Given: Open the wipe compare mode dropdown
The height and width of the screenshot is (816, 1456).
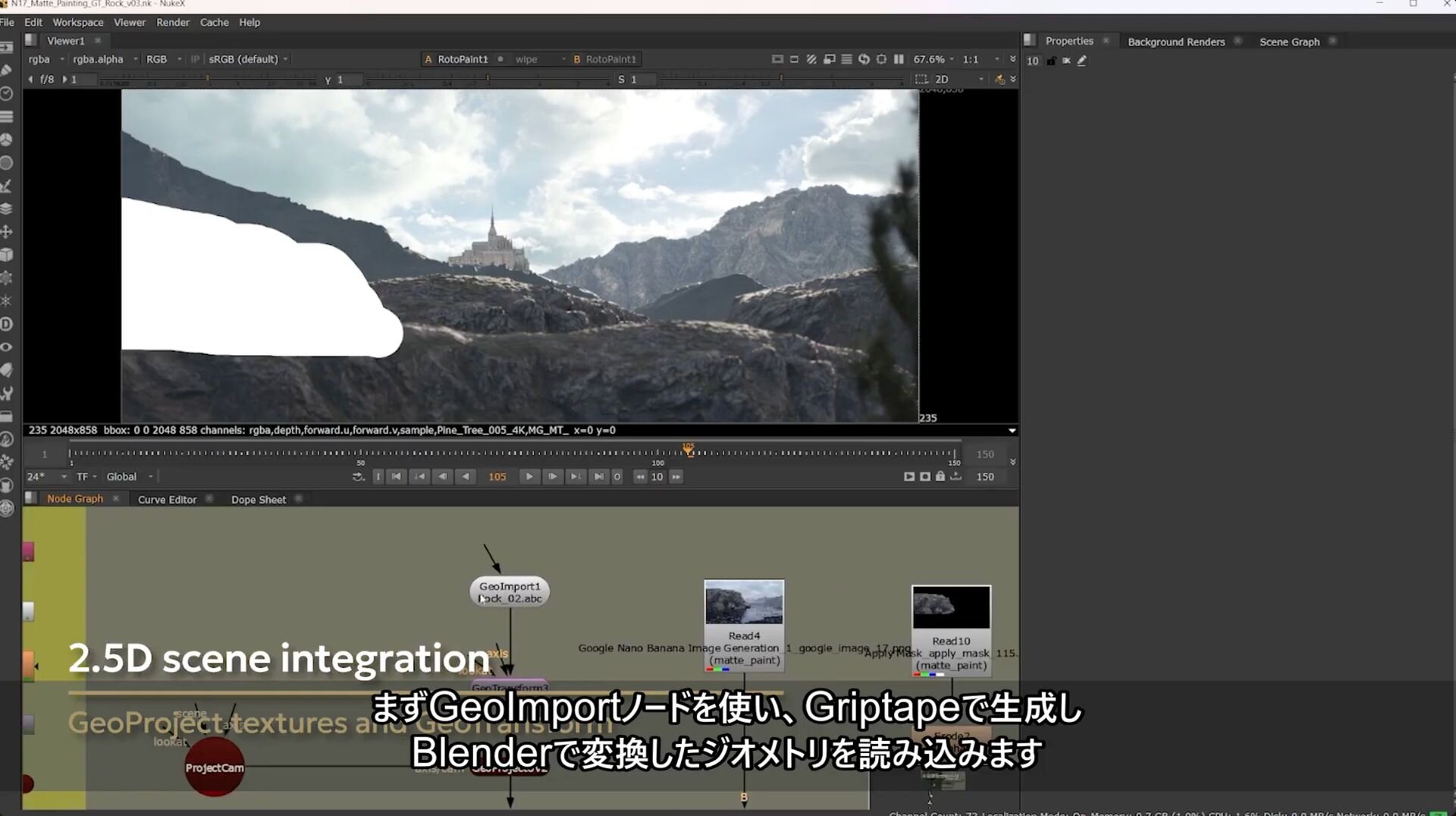Looking at the screenshot, I should point(541,59).
